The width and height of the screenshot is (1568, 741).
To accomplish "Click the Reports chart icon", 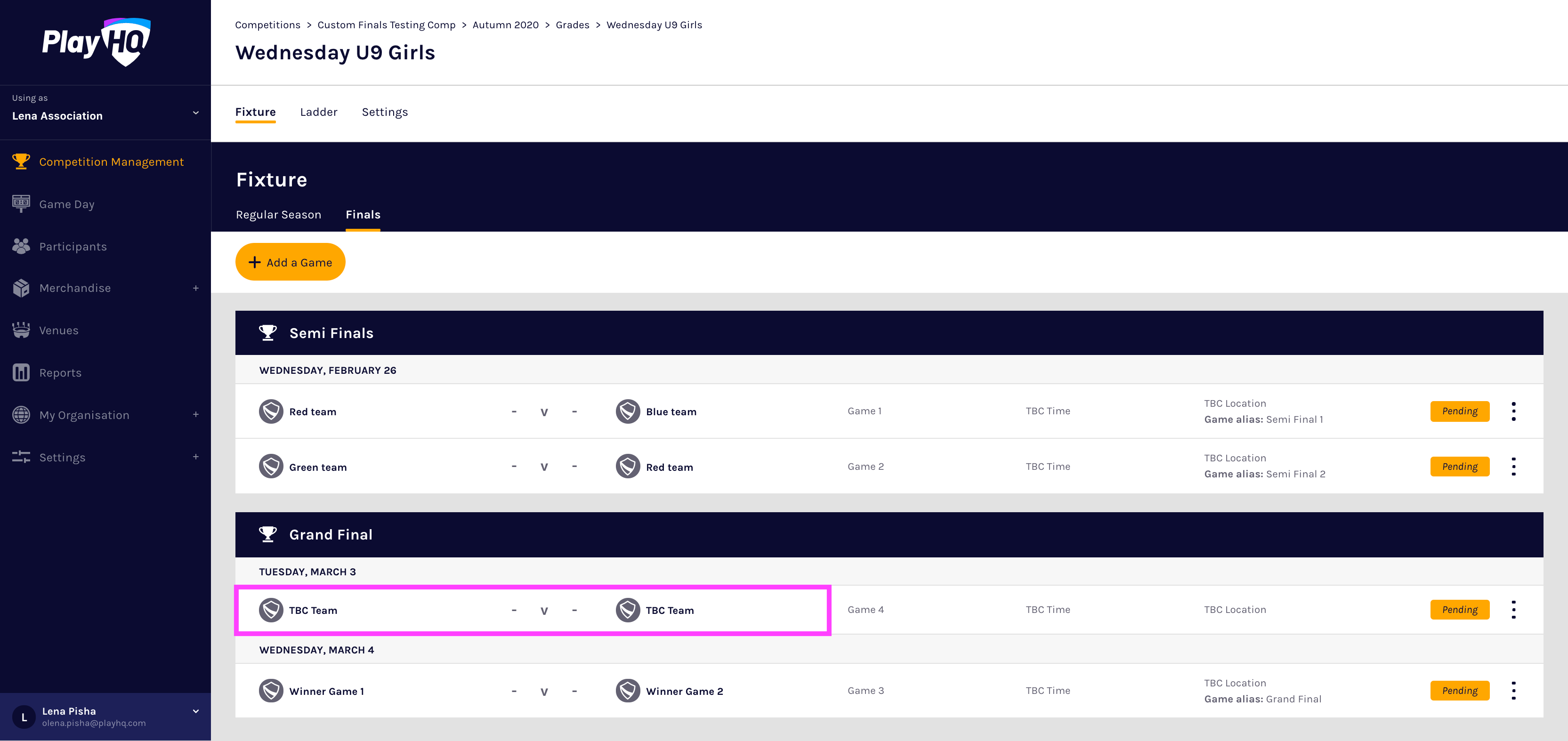I will pos(21,372).
